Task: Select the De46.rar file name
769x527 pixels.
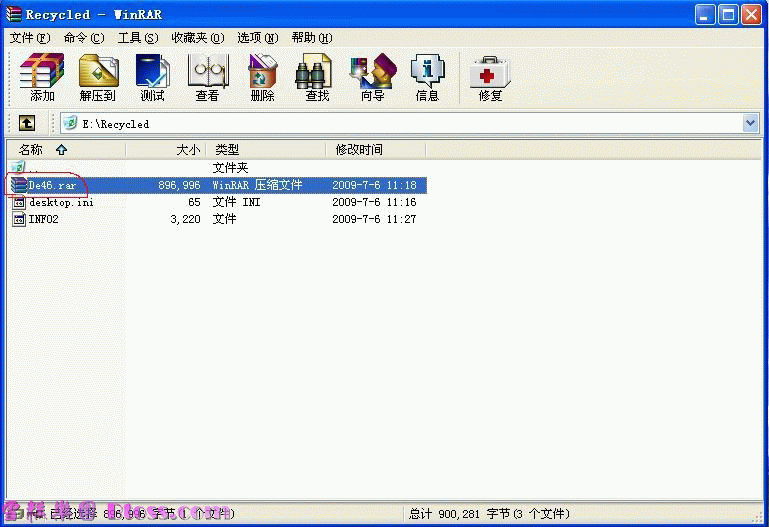Action: point(52,185)
